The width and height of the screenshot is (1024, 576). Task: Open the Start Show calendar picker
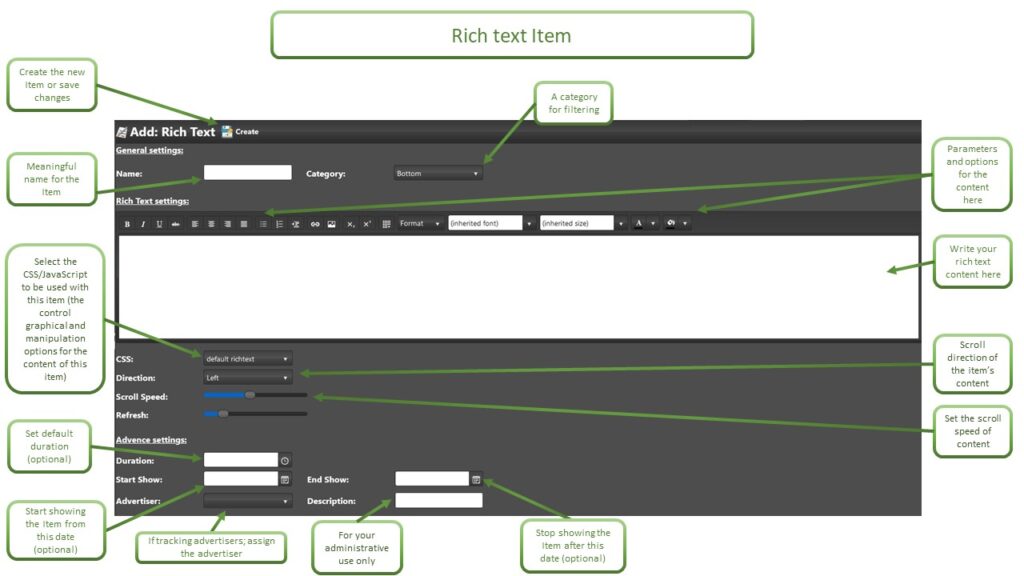pyautogui.click(x=285, y=479)
